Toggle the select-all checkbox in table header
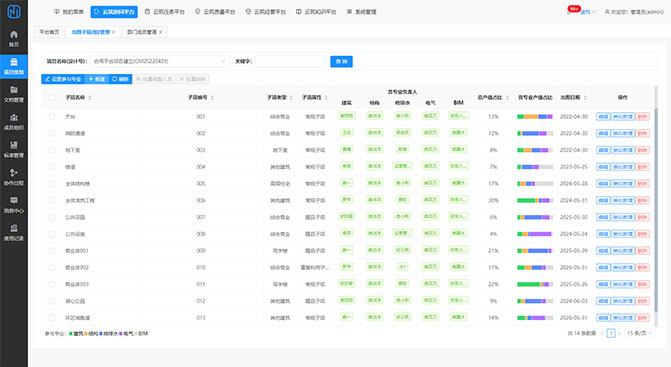This screenshot has height=367, width=671. (52, 98)
